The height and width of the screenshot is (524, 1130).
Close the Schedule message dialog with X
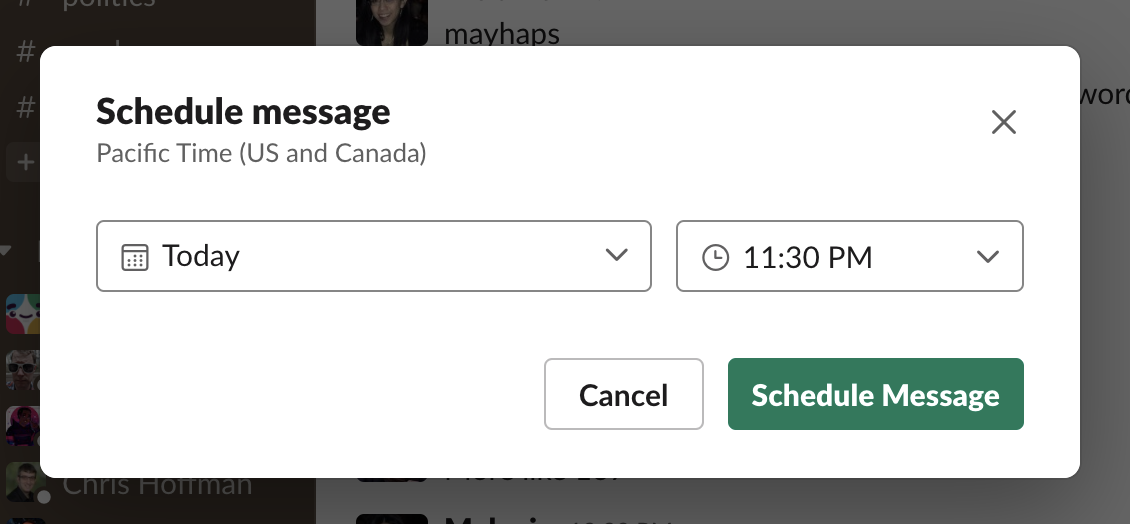coord(1003,123)
